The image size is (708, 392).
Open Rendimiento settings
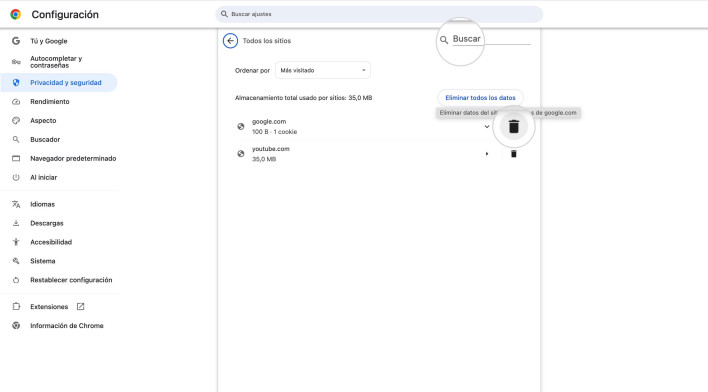pos(50,102)
